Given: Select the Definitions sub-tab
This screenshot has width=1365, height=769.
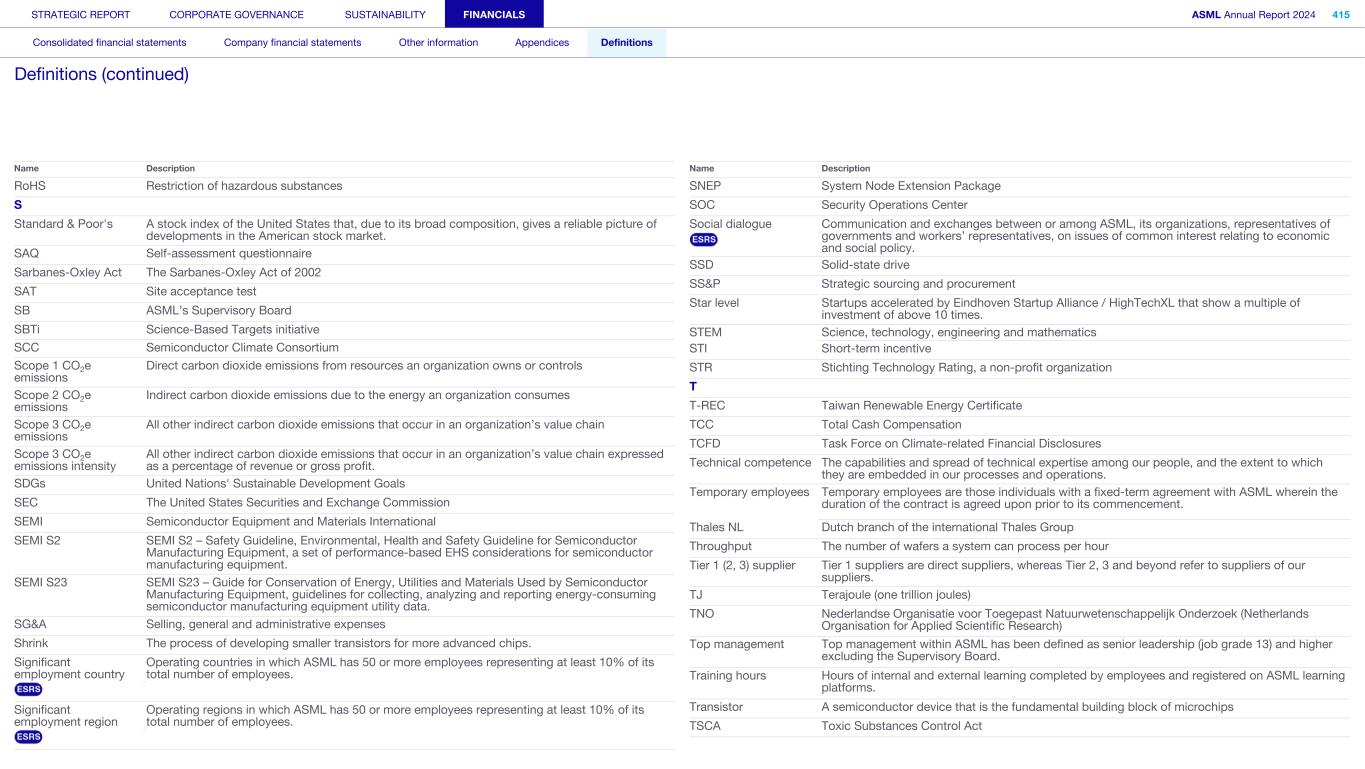Looking at the screenshot, I should click(x=626, y=43).
